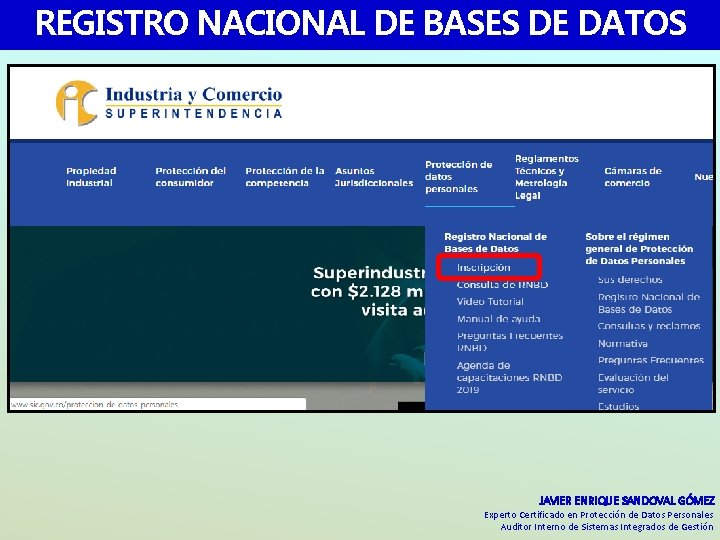
Task: Open Protección de la competencia menu
Action: [x=285, y=177]
